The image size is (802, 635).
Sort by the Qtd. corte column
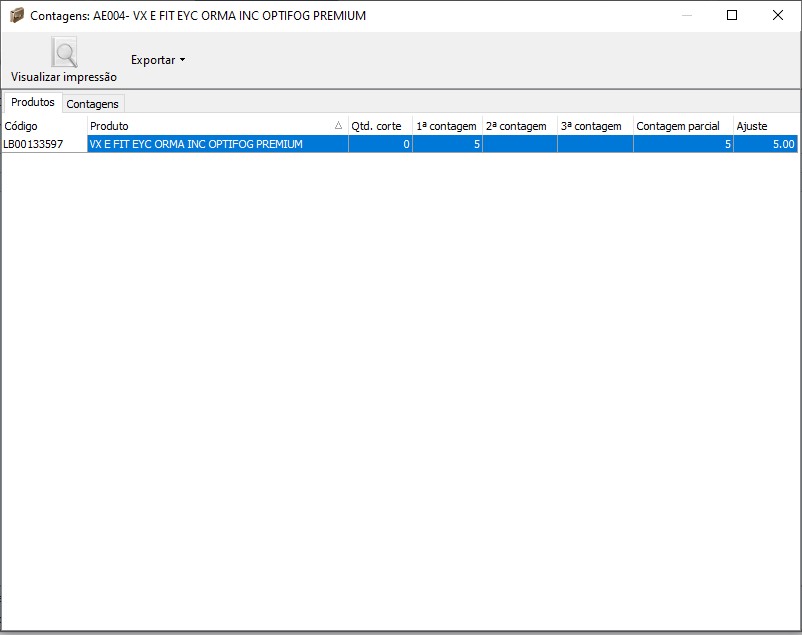point(380,126)
